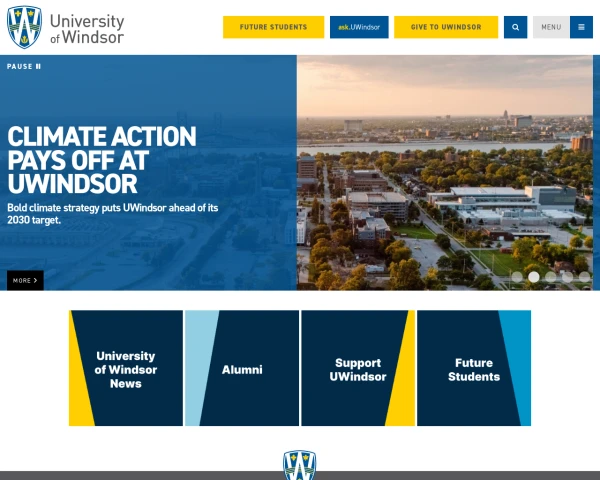
Task: Open the search magnifier icon button
Action: [515, 27]
